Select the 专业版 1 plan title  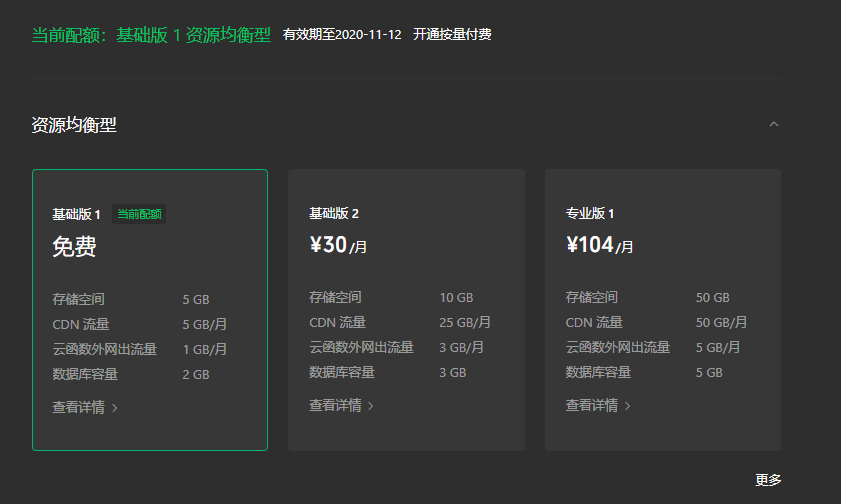click(589, 213)
